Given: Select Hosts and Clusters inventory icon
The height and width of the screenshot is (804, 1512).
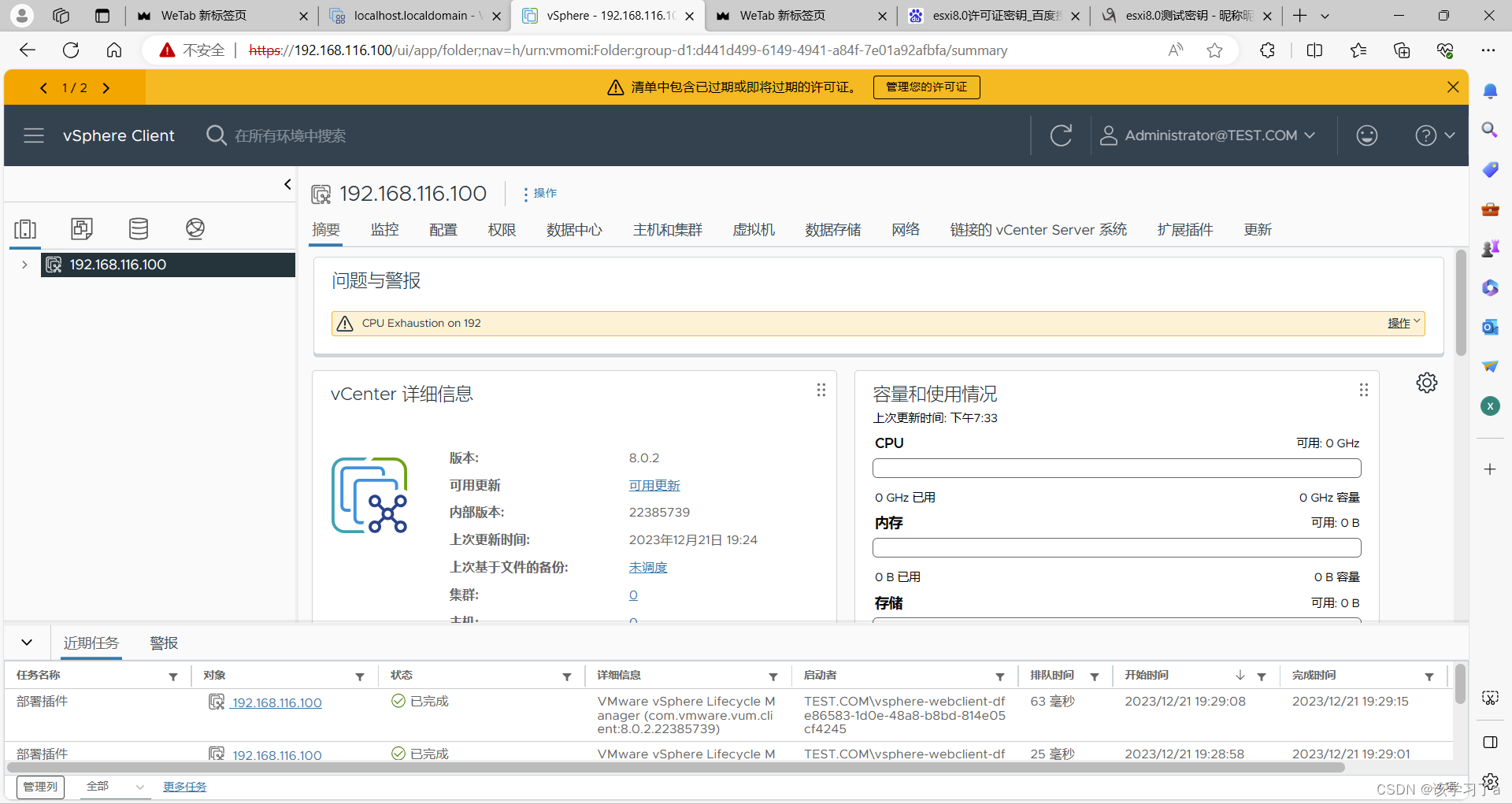Looking at the screenshot, I should [x=25, y=229].
